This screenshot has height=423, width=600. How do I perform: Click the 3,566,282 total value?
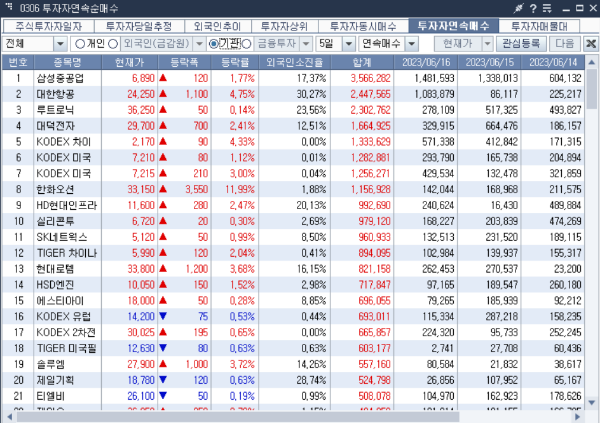point(370,78)
